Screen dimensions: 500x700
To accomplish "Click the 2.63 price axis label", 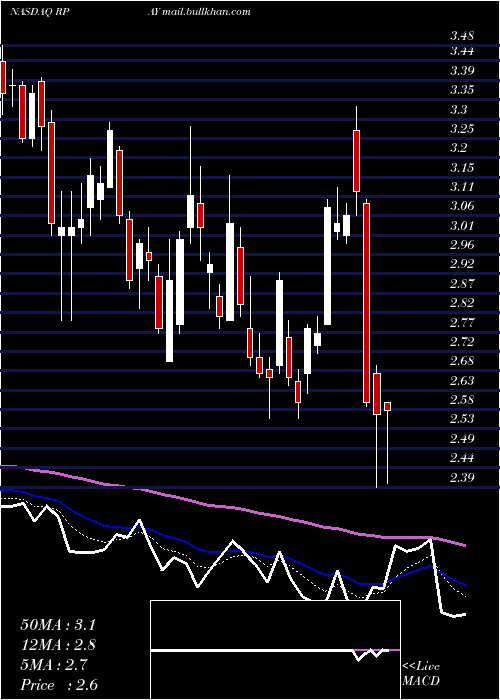I will (462, 381).
